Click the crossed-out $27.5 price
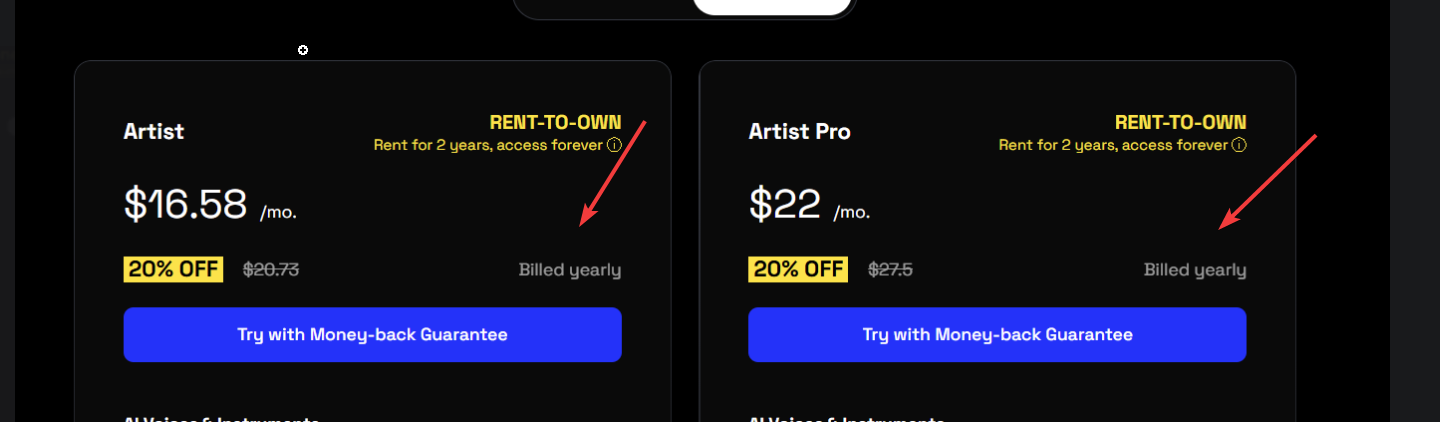 tap(890, 269)
